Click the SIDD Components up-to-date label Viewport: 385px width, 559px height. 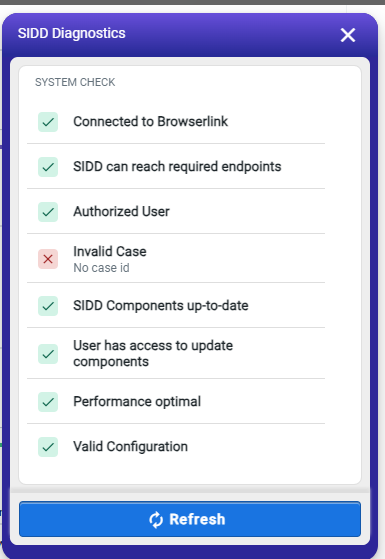[x=161, y=306]
